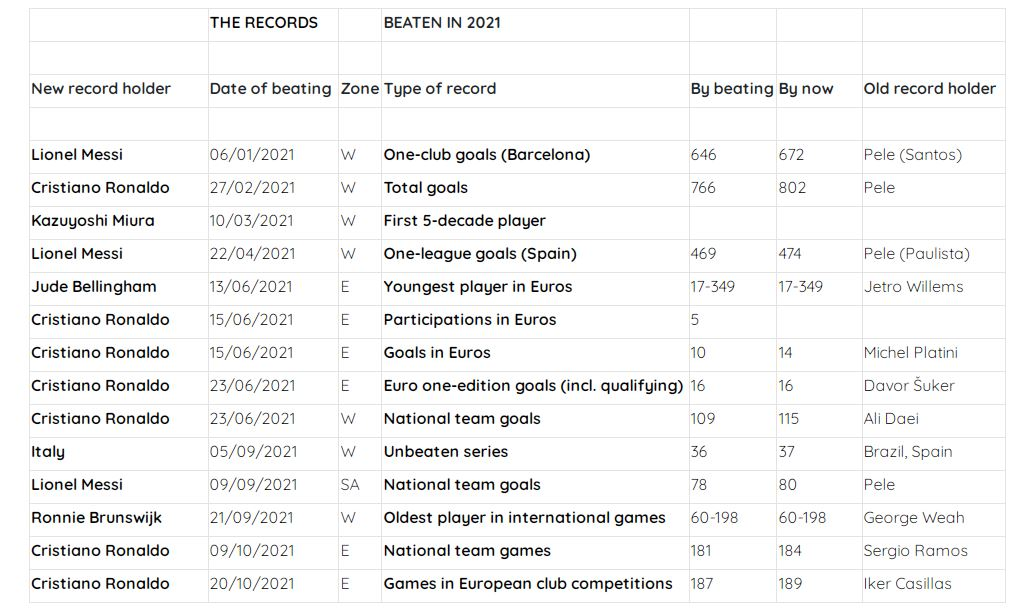Click the "THE RECORDS" title cell
Image resolution: width=1012 pixels, height=608 pixels.
point(264,23)
